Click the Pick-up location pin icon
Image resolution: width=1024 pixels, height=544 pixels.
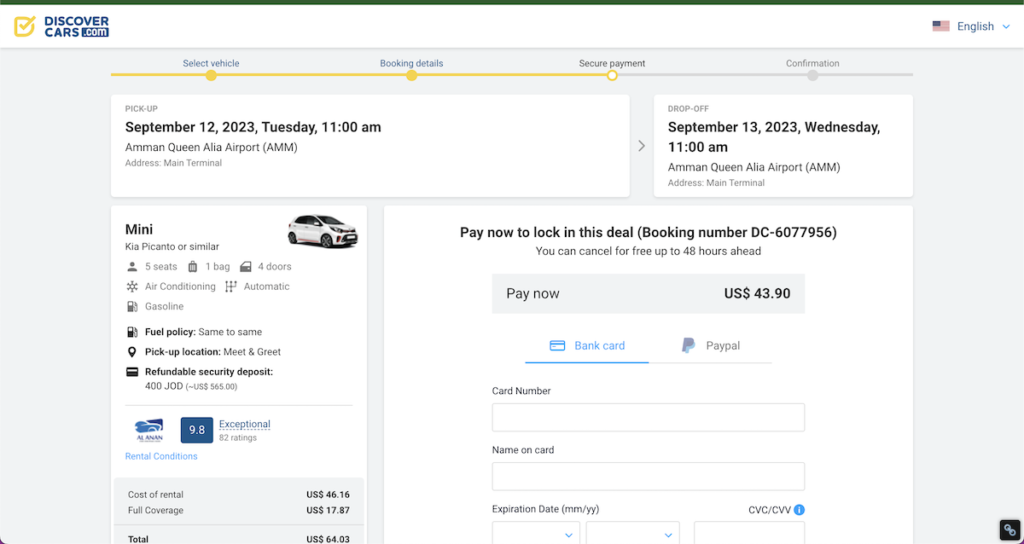coord(132,352)
